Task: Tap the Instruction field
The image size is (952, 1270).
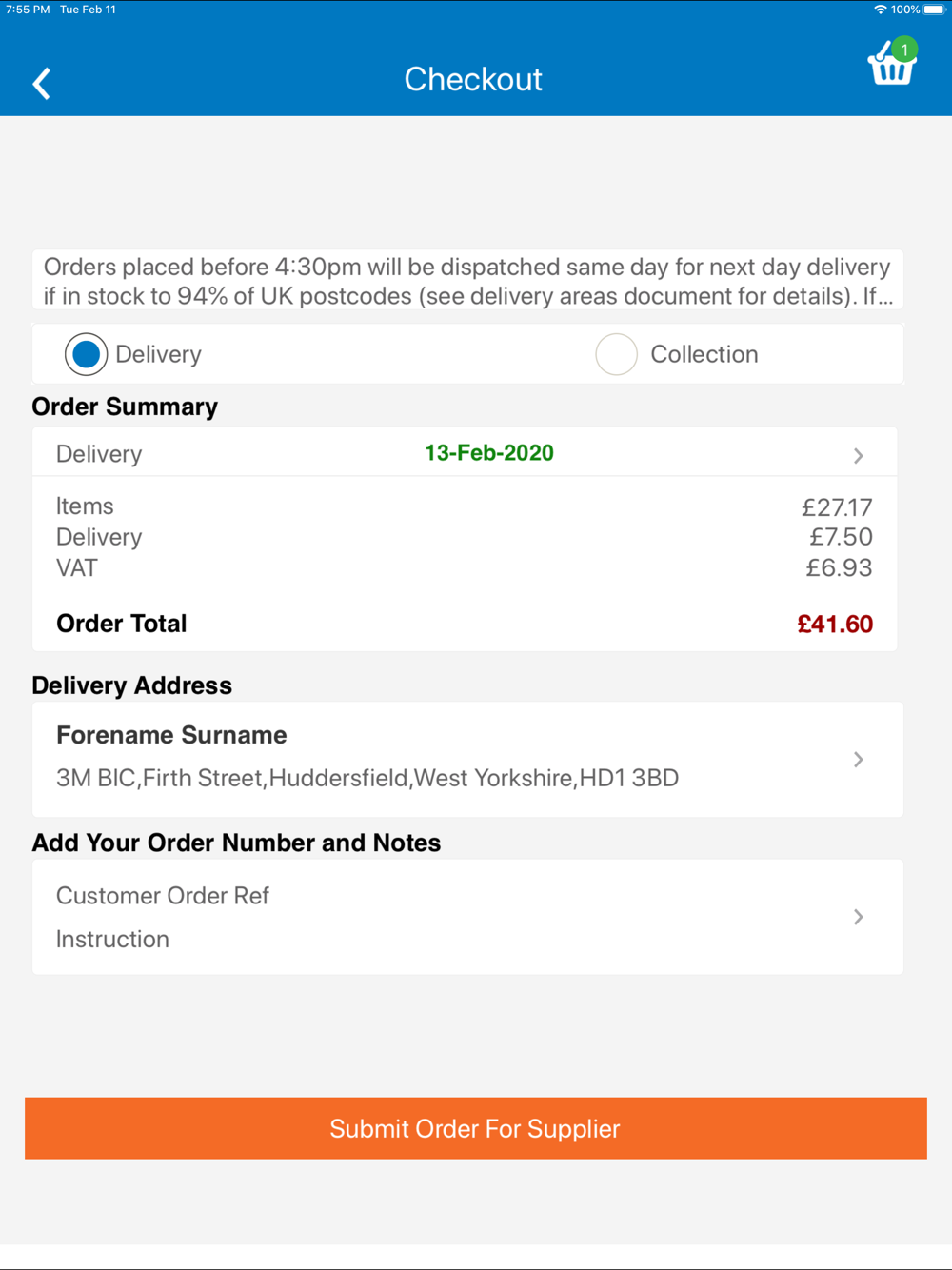Action: coord(112,940)
